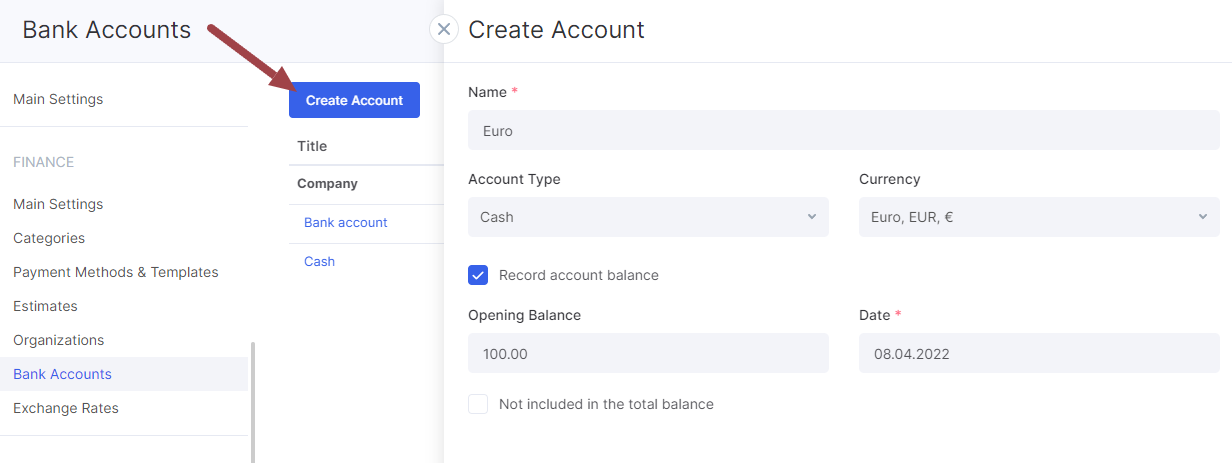This screenshot has width=1232, height=463.
Task: Open the Bank account link
Action: (x=346, y=222)
